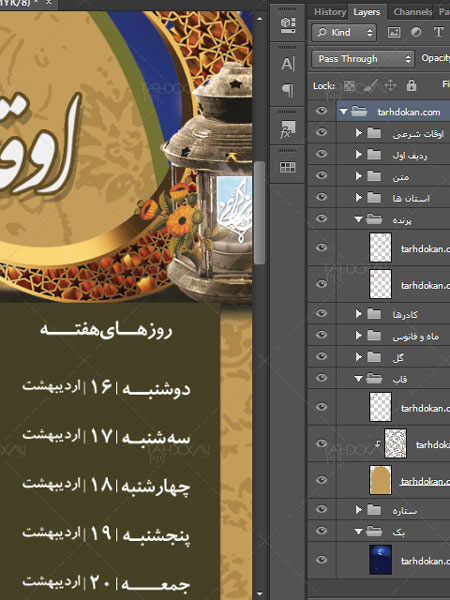Click the lock position icon
450x600 pixels.
pyautogui.click(x=390, y=85)
